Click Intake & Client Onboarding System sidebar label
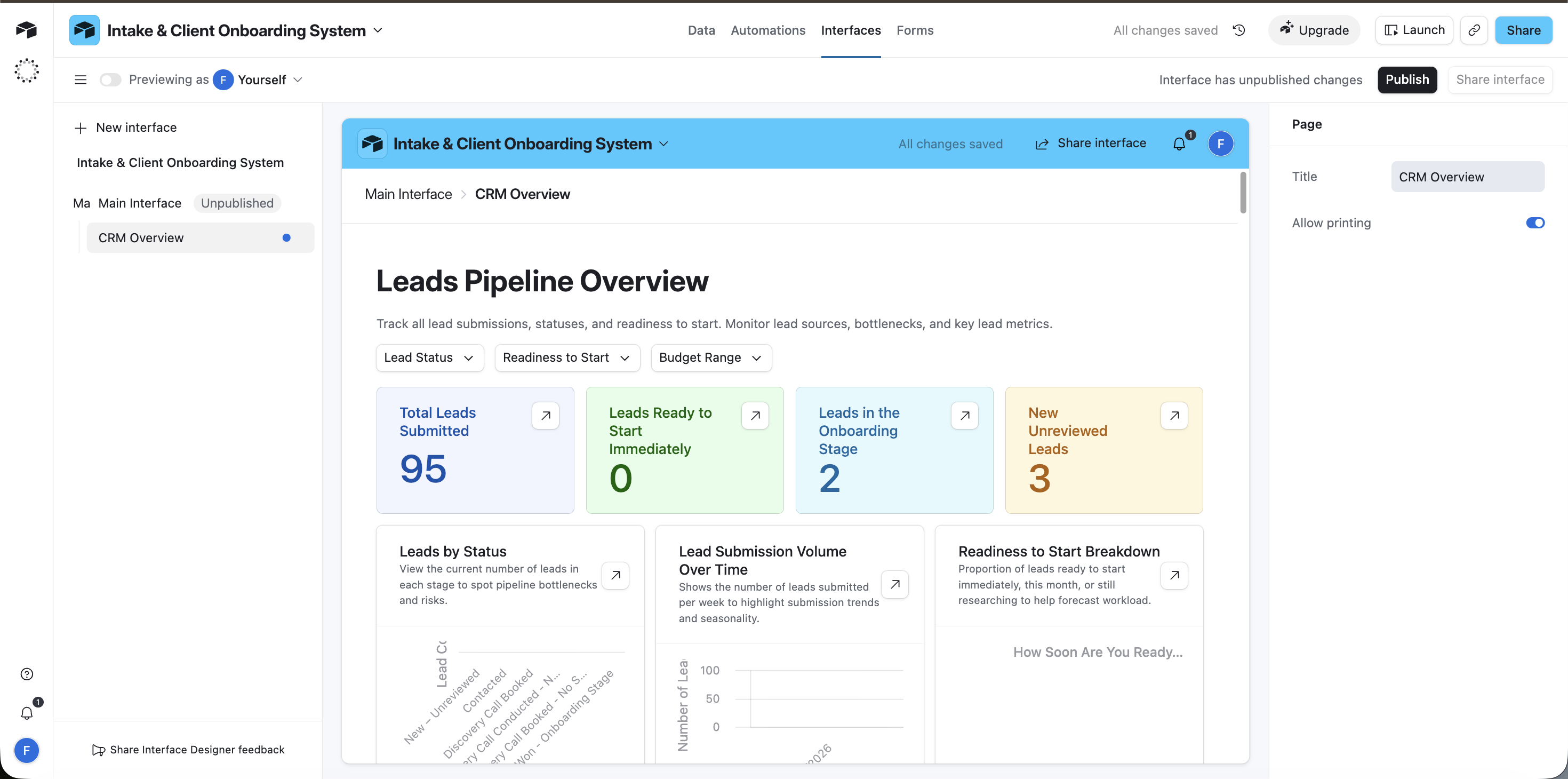 coord(180,163)
